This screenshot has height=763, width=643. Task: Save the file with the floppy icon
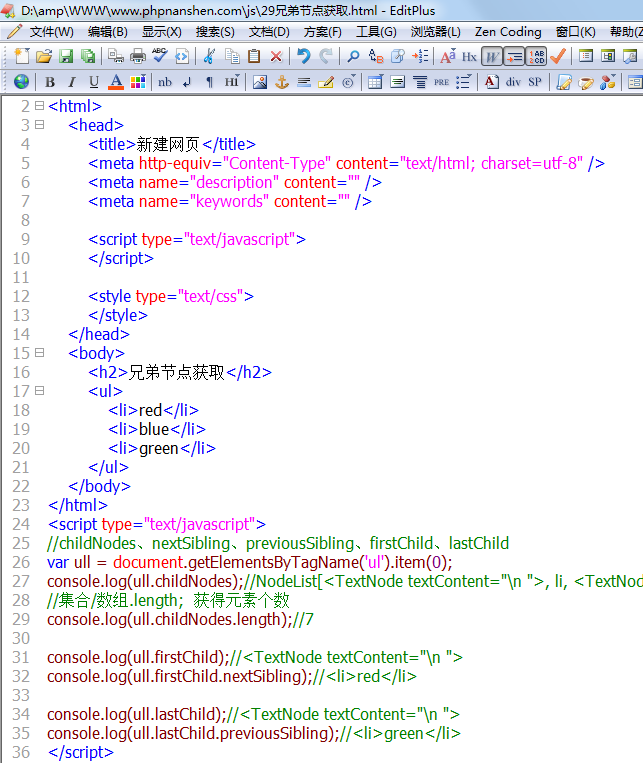pos(66,56)
